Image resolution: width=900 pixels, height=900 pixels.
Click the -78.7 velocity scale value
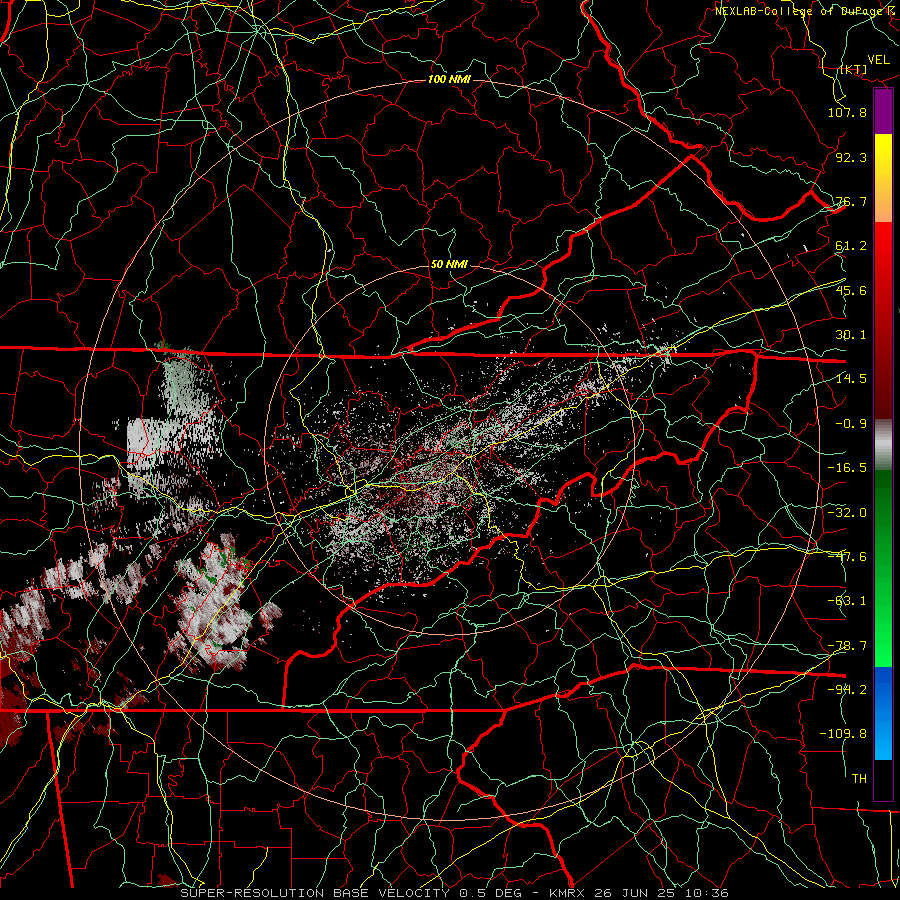tap(847, 646)
